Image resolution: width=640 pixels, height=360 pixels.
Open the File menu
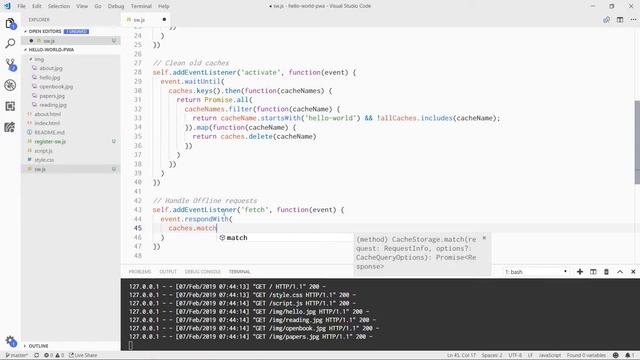click(21, 6)
